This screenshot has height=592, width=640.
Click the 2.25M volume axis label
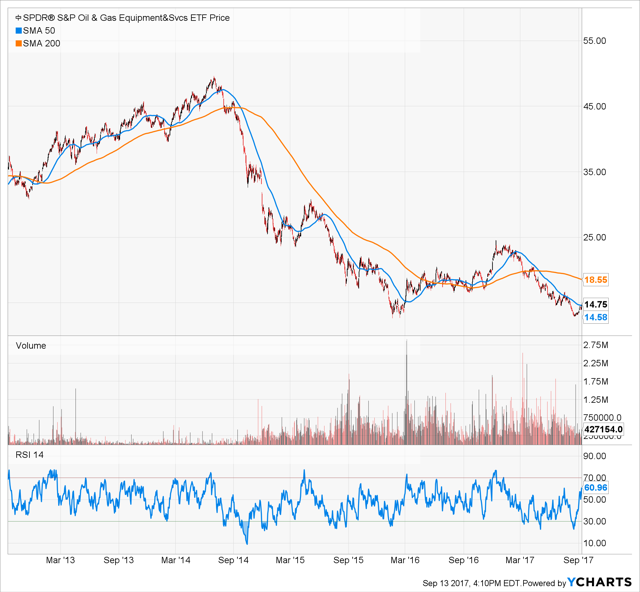(596, 363)
